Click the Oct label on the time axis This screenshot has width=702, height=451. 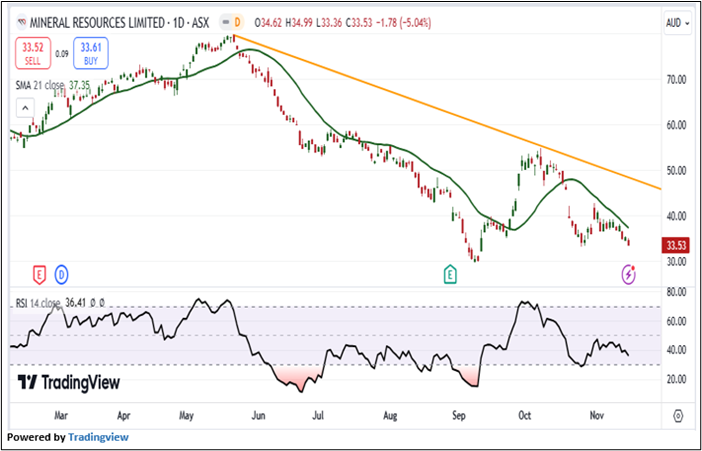524,416
